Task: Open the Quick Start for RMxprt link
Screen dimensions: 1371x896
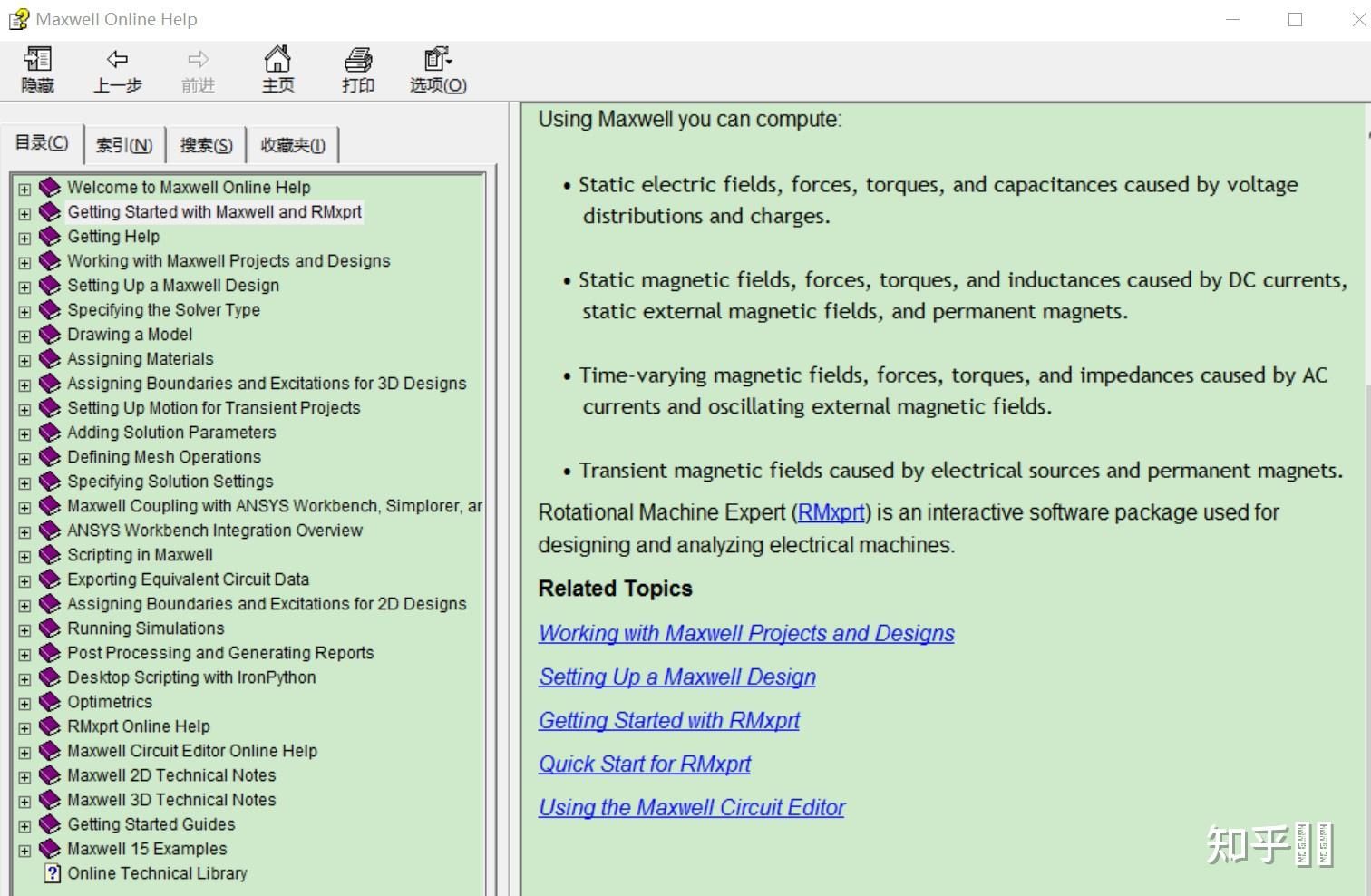Action: click(645, 764)
